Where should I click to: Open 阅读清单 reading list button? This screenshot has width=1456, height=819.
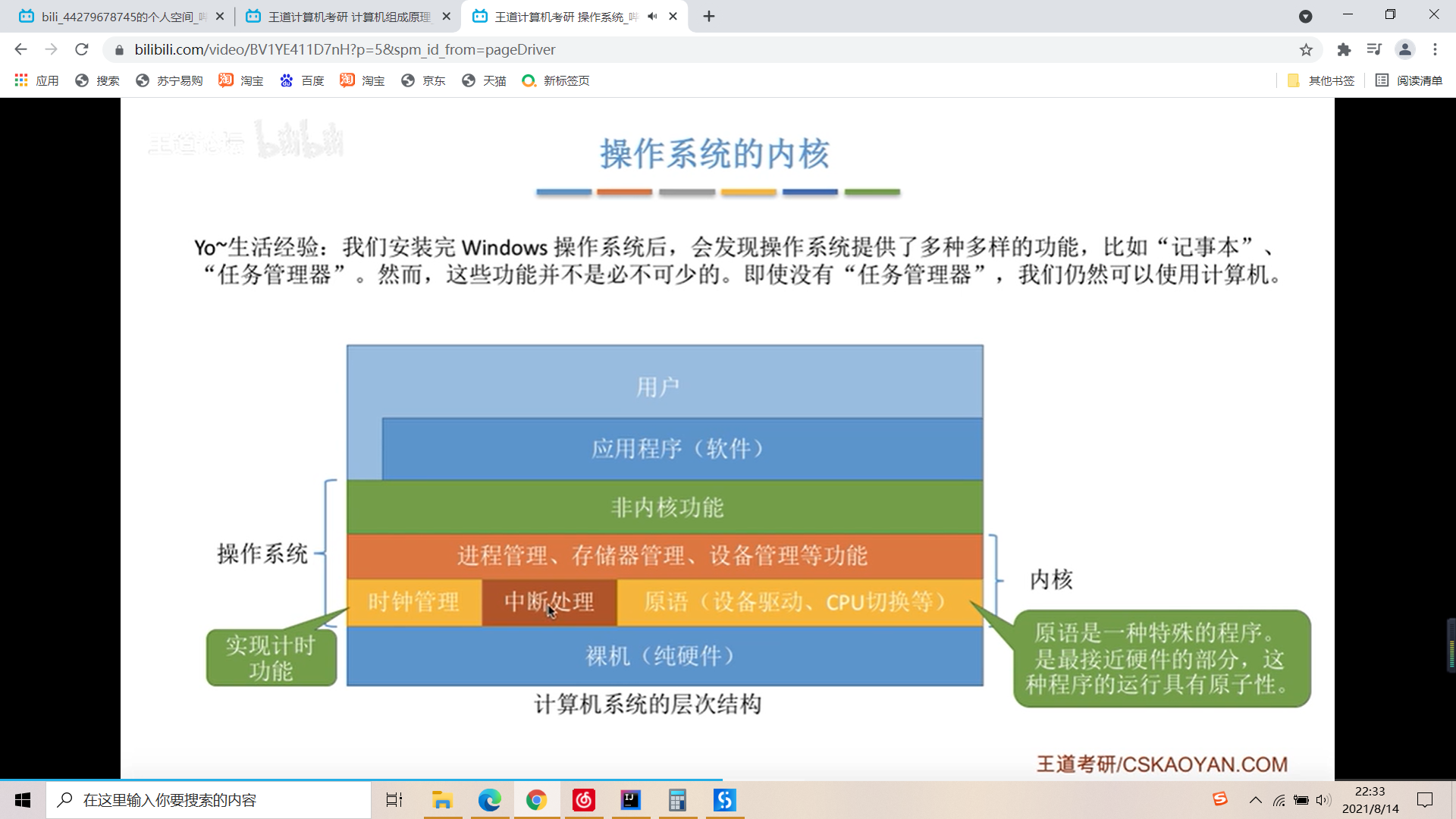pyautogui.click(x=1409, y=80)
